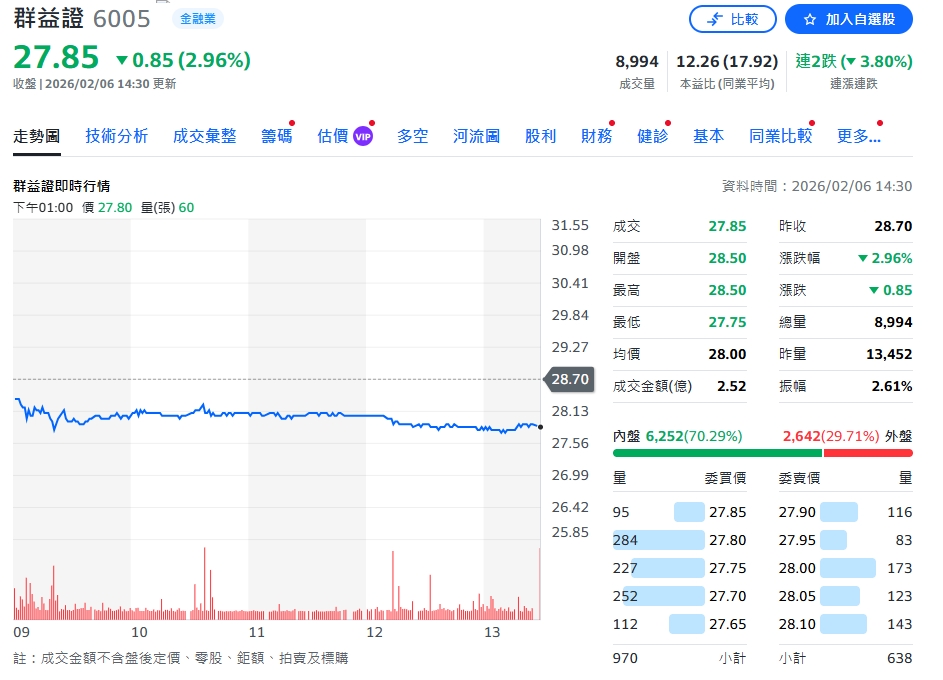Click the 加入自選股 button
The height and width of the screenshot is (680, 943).
[849, 19]
